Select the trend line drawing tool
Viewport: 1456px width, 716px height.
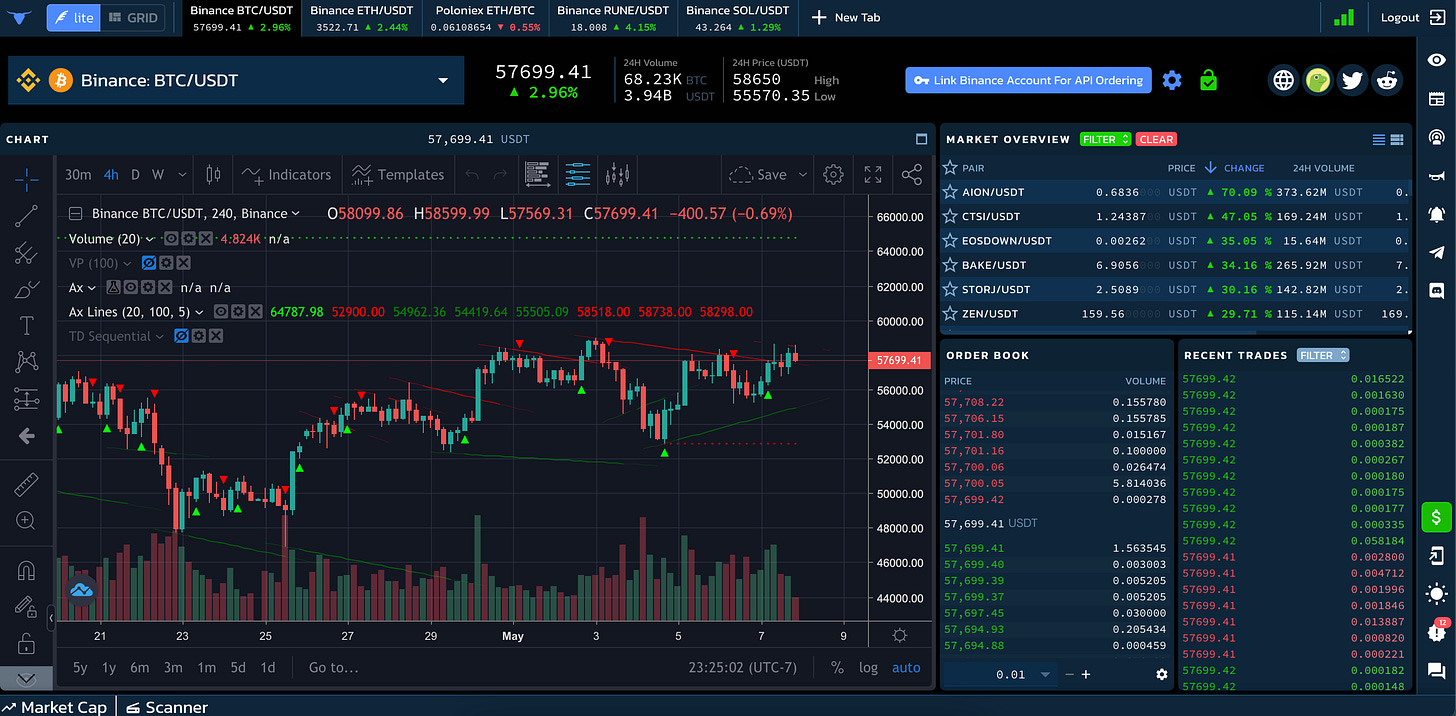[26, 216]
